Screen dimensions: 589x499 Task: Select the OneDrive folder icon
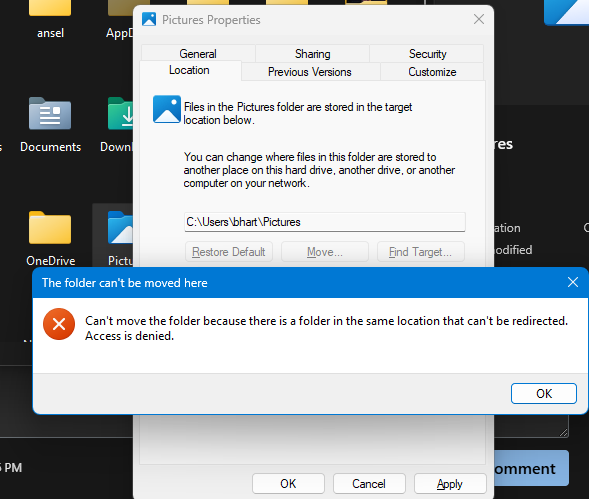coord(50,228)
